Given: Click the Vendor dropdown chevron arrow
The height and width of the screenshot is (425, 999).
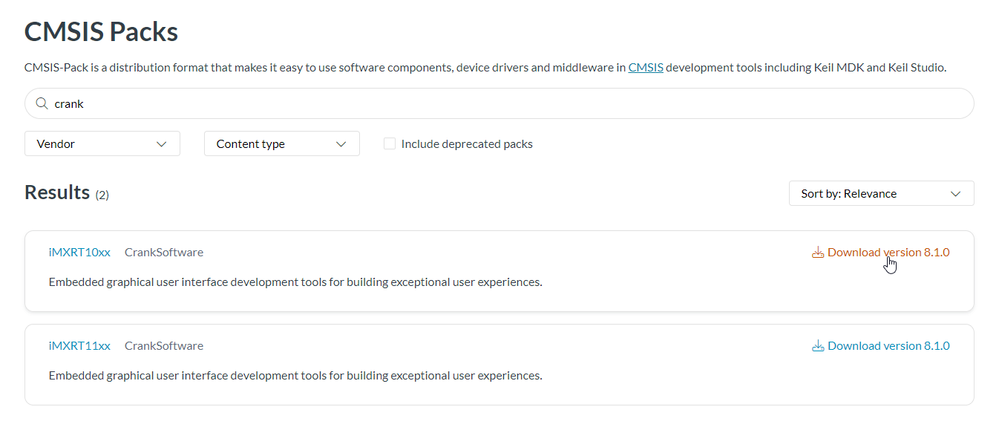Looking at the screenshot, I should coord(162,144).
